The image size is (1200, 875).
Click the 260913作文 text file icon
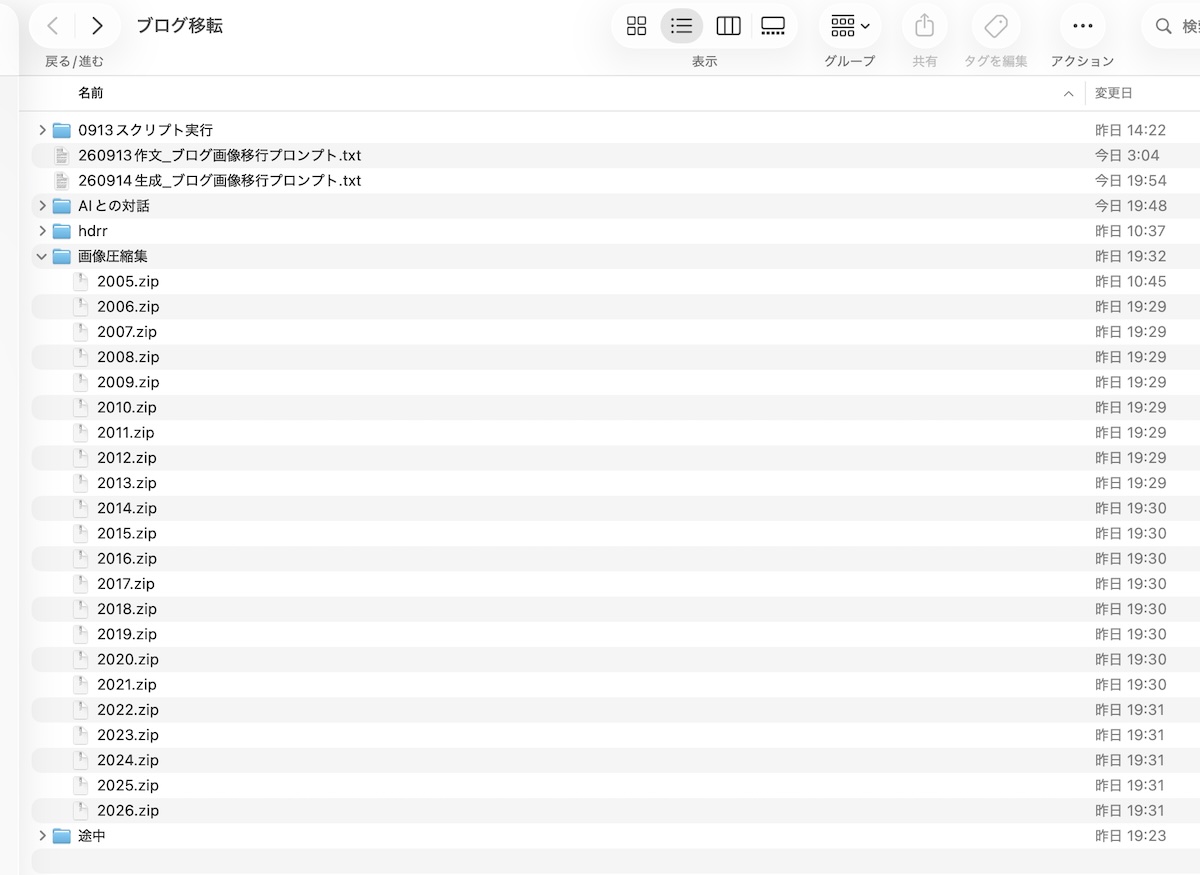coord(62,155)
